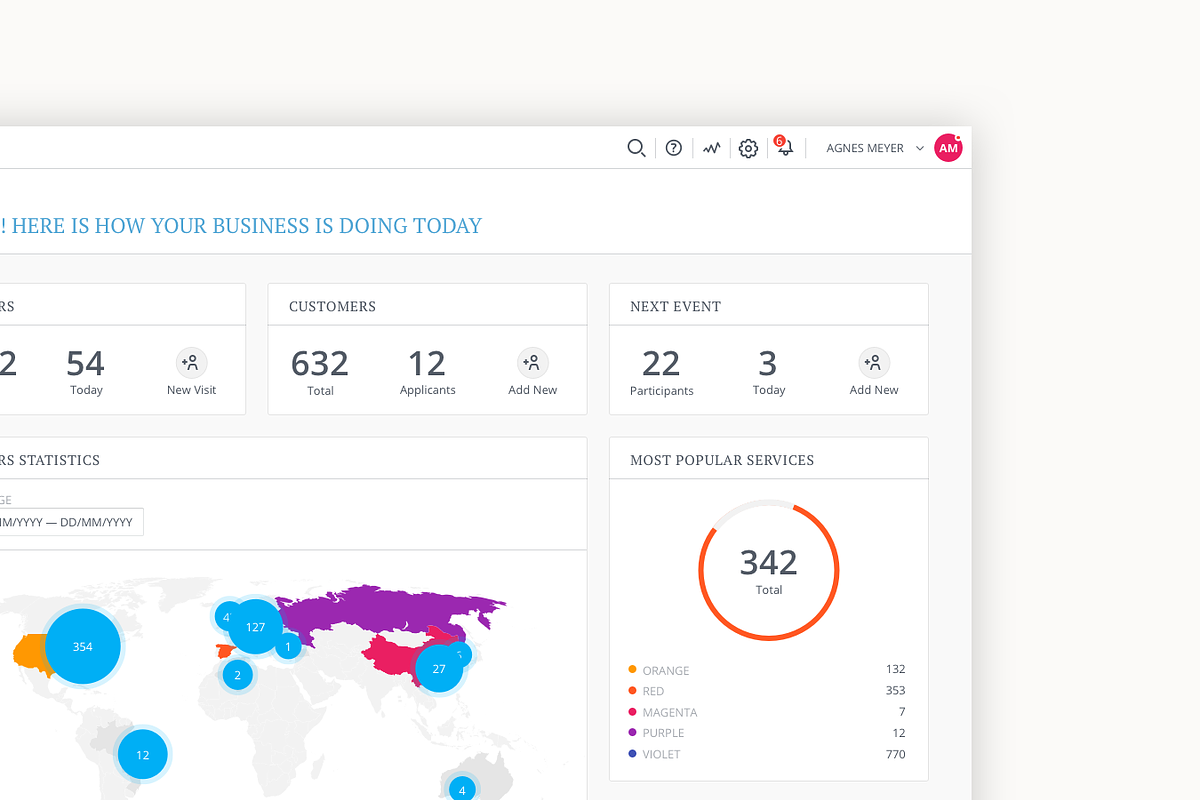Click the Orange legend color dot
The image size is (1200, 800).
point(632,670)
